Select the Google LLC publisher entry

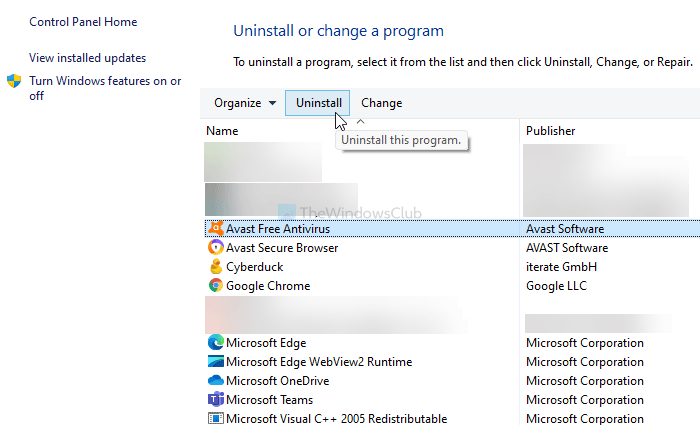tap(558, 286)
